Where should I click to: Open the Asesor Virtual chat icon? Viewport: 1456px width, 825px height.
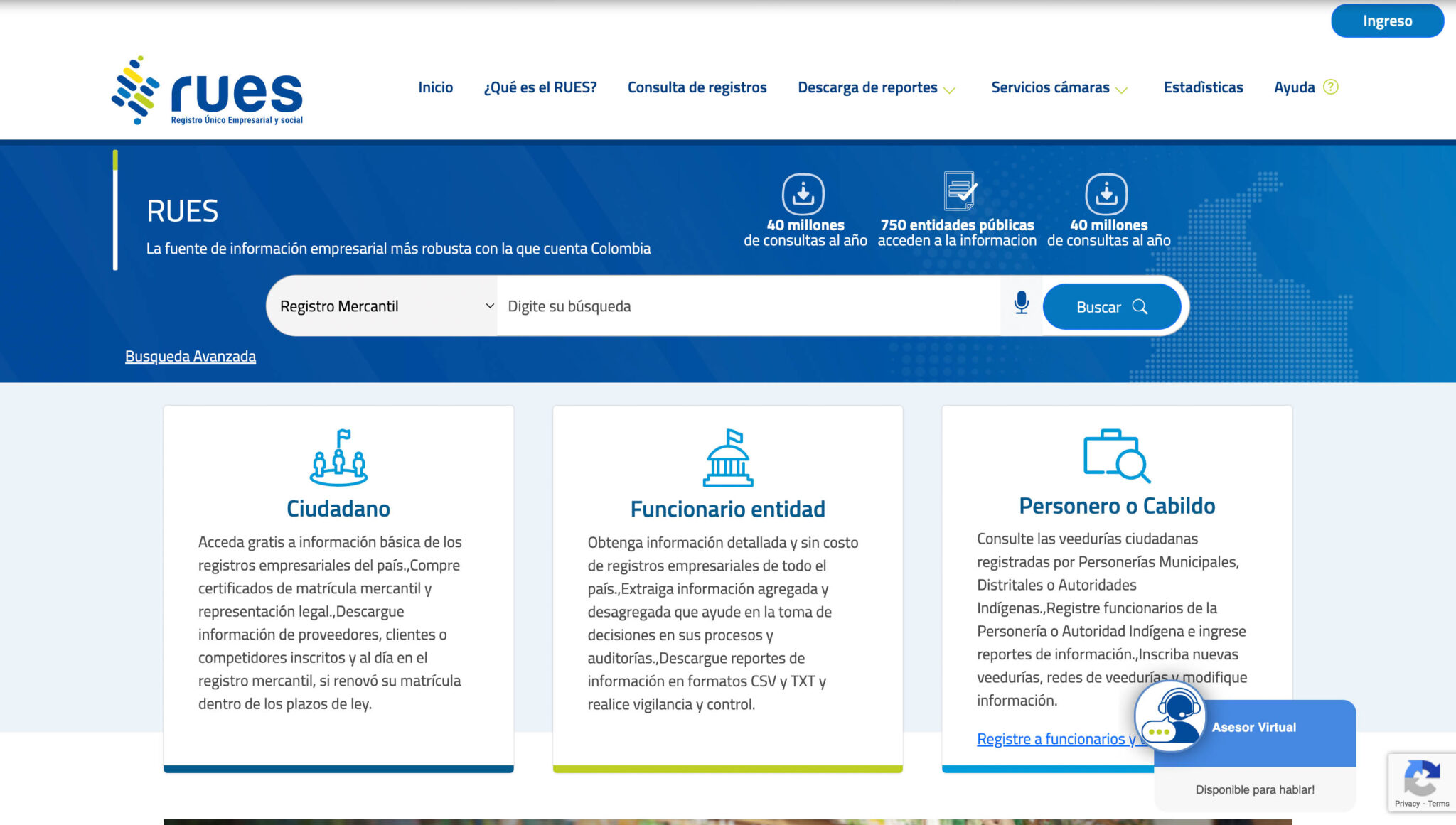pos(1173,719)
